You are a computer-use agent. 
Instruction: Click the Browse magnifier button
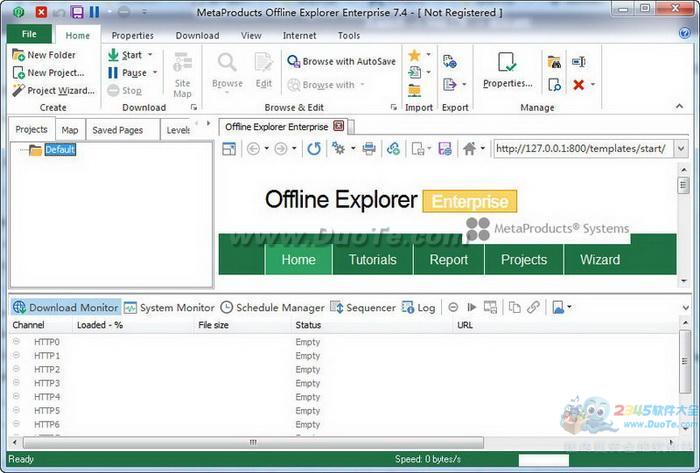coord(227,71)
